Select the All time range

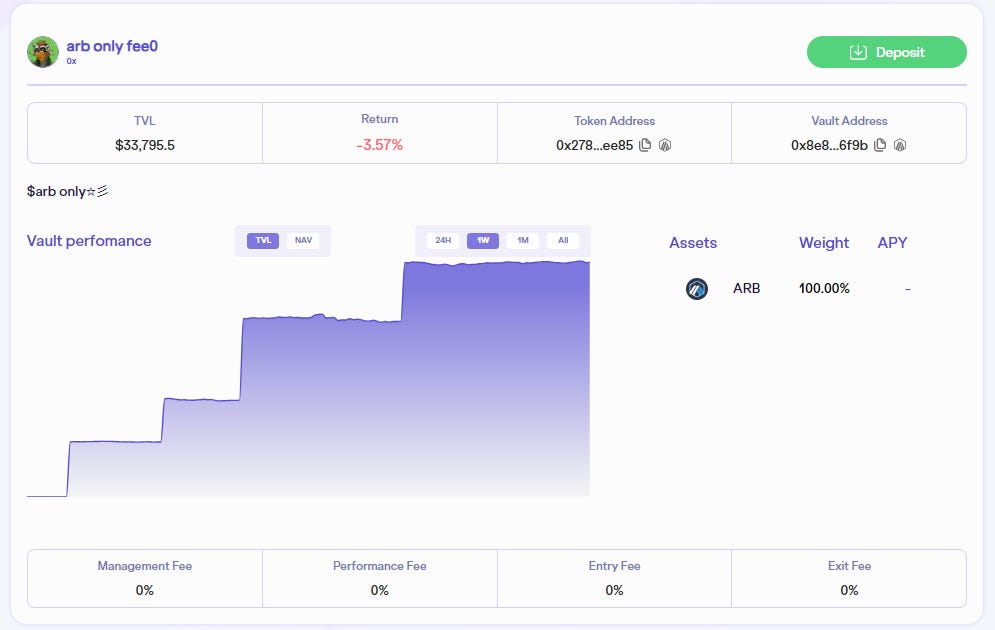[563, 240]
